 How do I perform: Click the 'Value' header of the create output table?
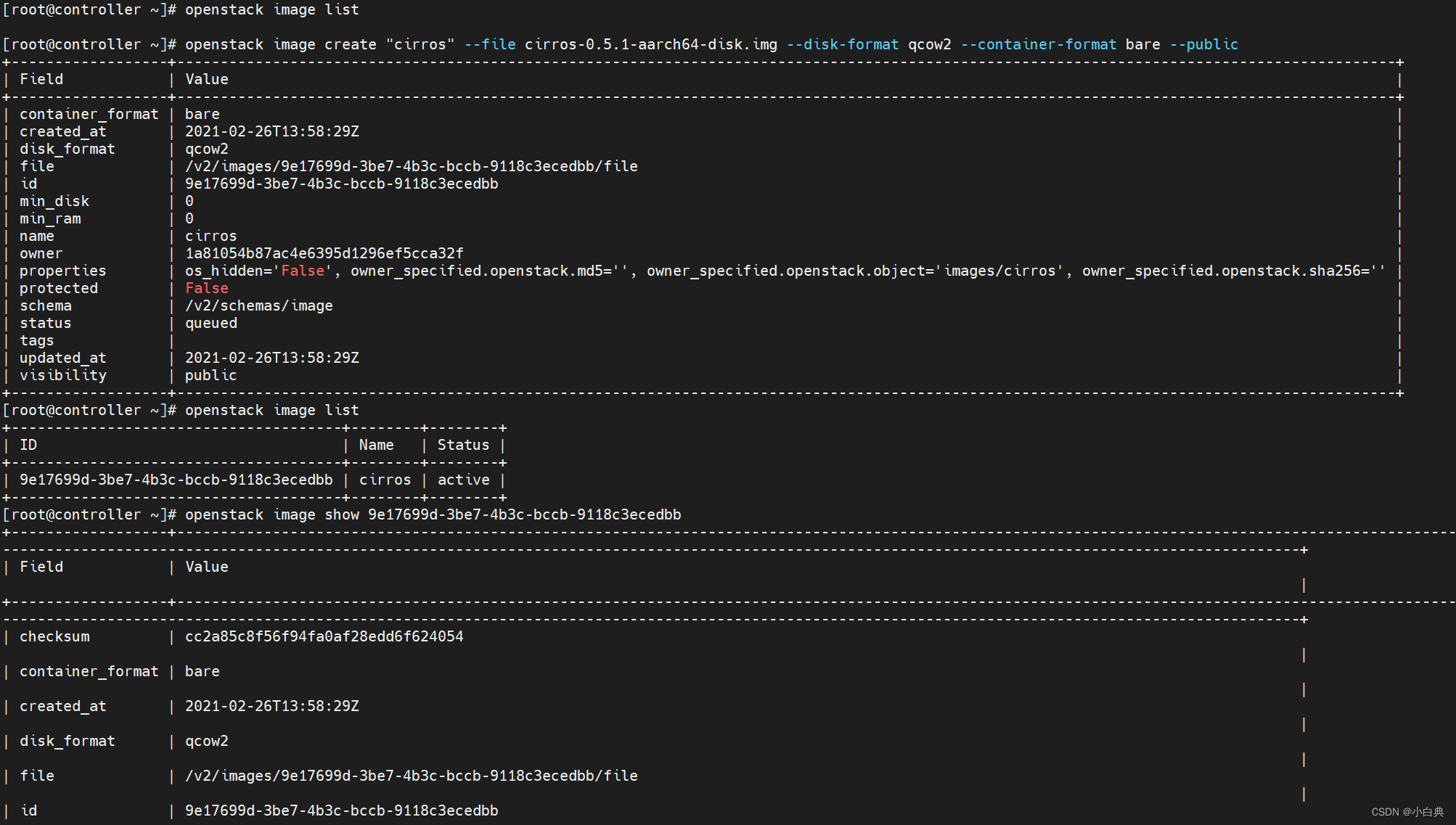pos(207,80)
